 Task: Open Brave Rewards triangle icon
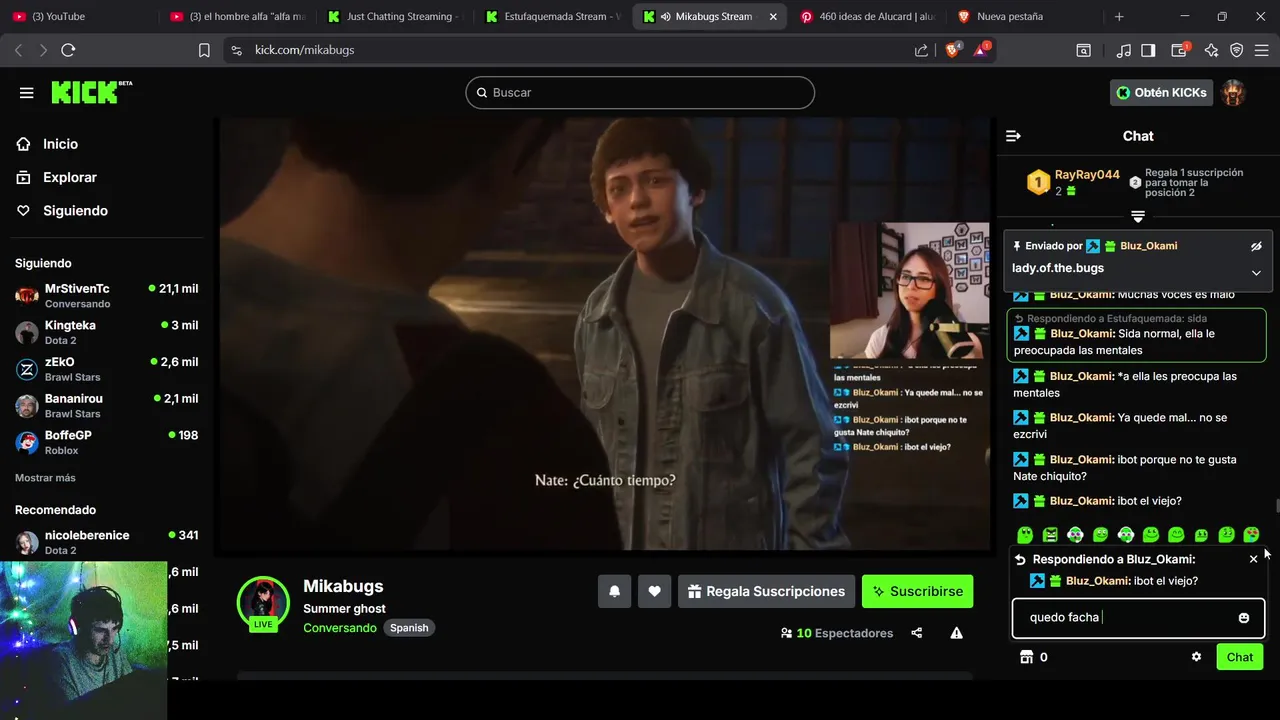[982, 49]
